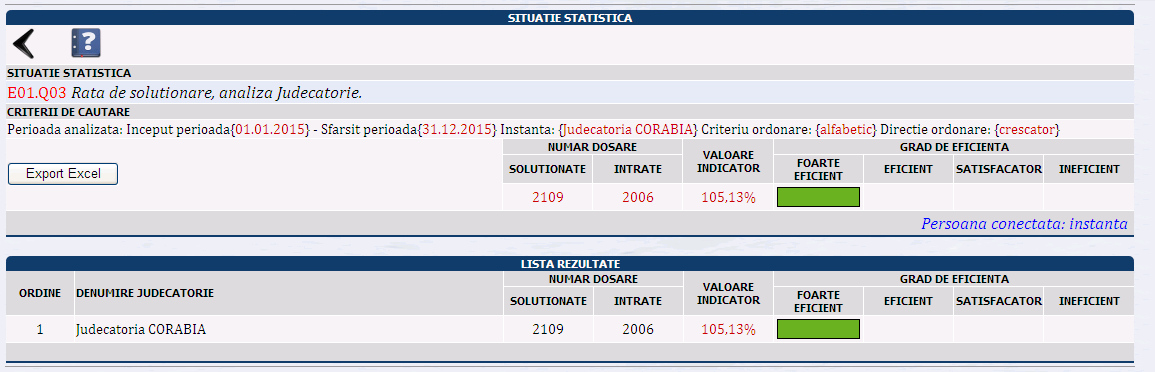Click the end date 31.12.2015

pyautogui.click(x=457, y=130)
